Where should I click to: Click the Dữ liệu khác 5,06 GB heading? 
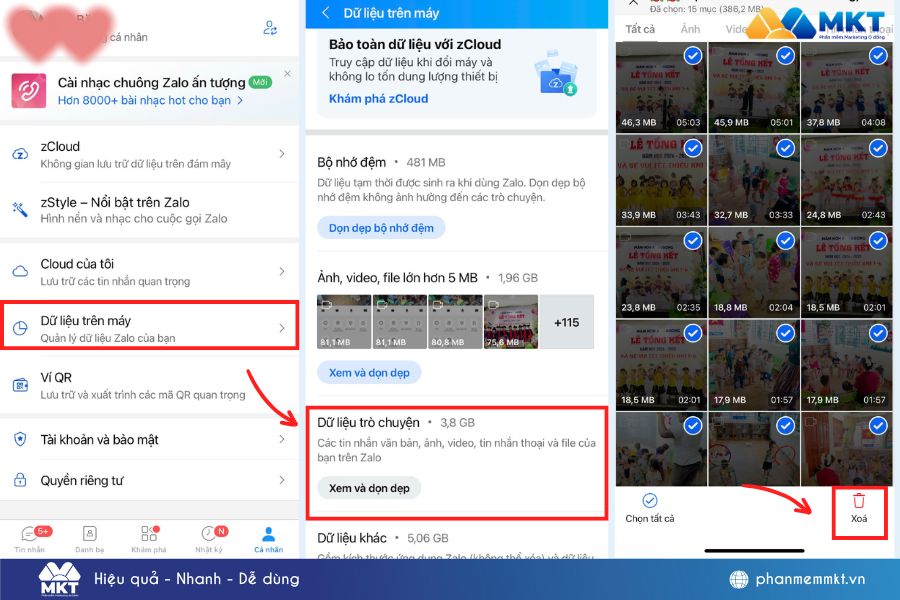point(383,538)
